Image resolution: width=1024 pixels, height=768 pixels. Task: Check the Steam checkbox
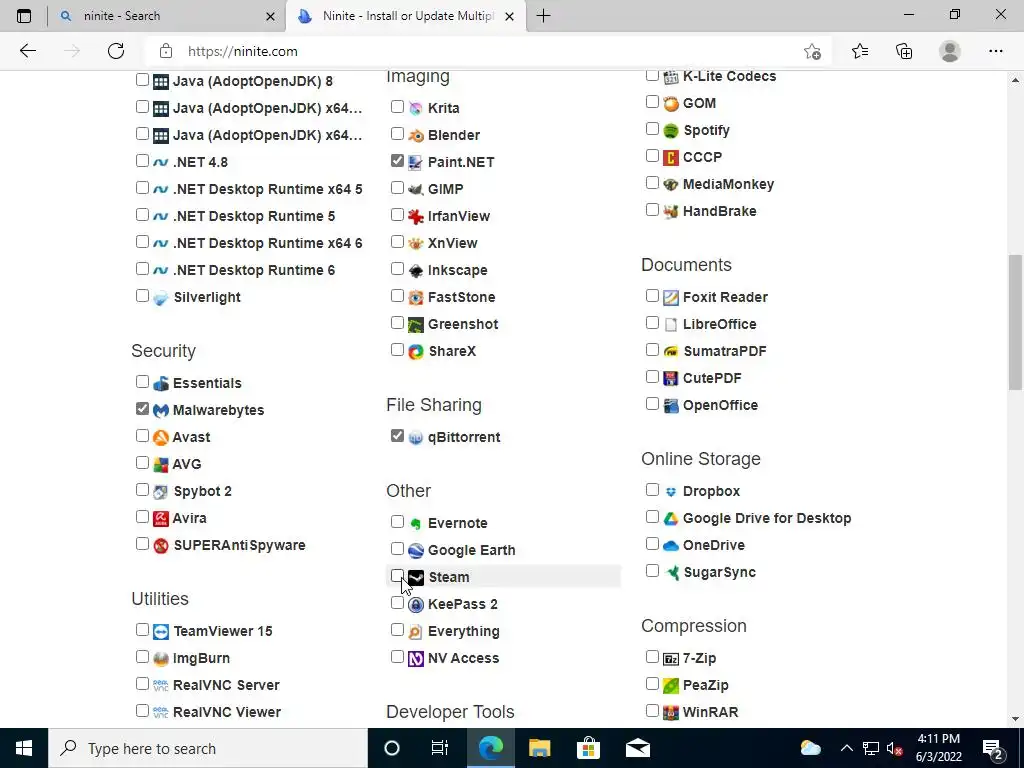coord(397,576)
